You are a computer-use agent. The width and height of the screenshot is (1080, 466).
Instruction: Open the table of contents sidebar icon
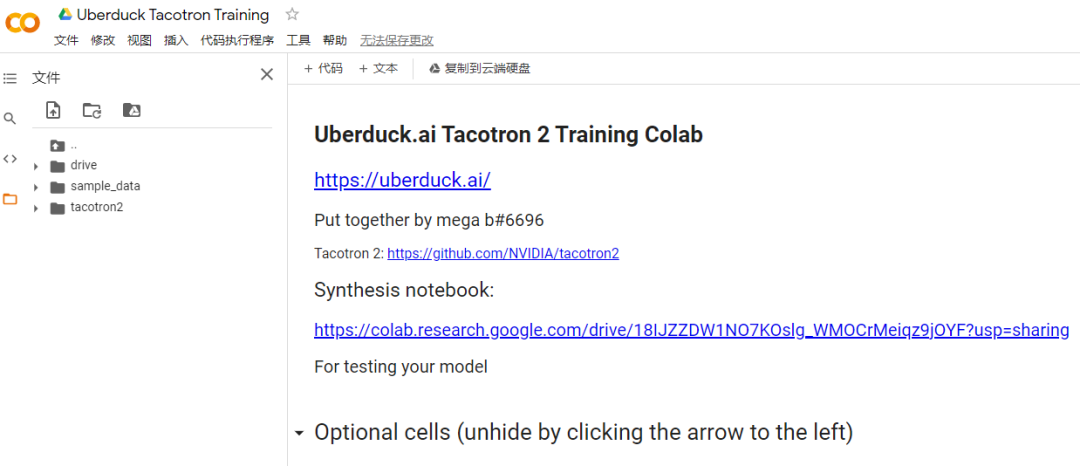tap(10, 79)
